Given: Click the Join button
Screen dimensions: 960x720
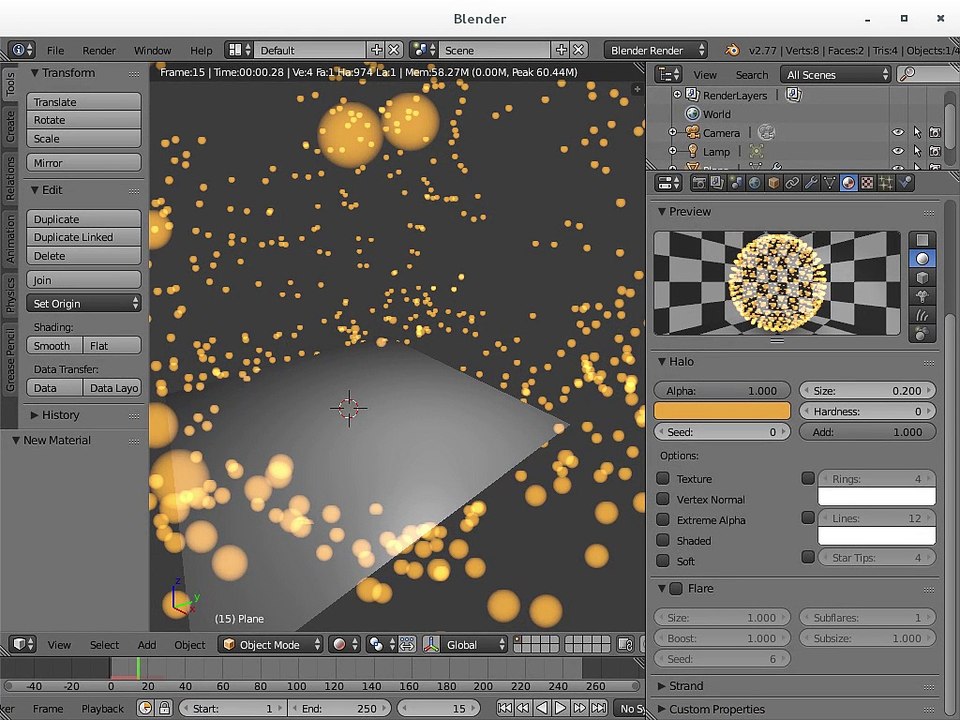Looking at the screenshot, I should coord(84,280).
